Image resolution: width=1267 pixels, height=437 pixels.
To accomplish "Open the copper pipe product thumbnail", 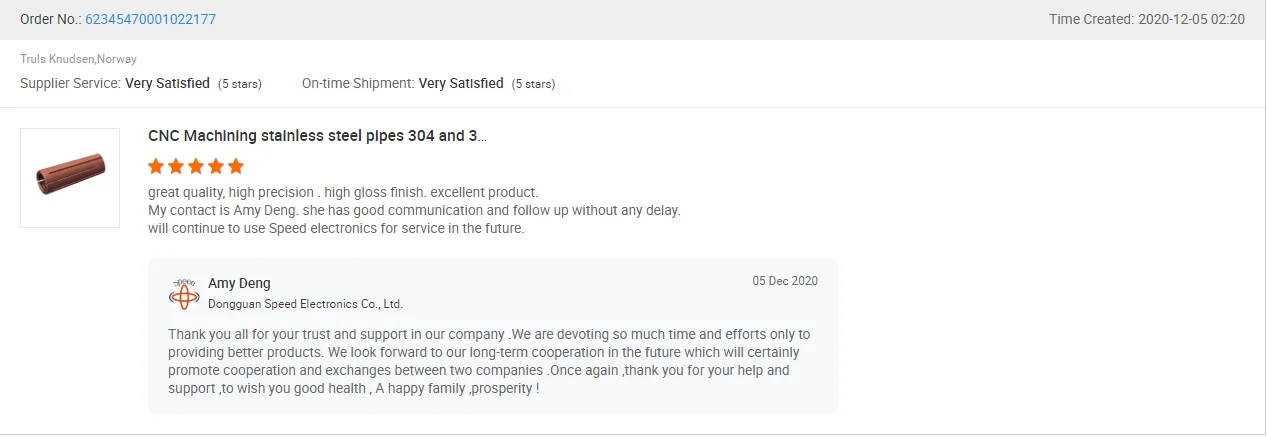I will pos(70,178).
